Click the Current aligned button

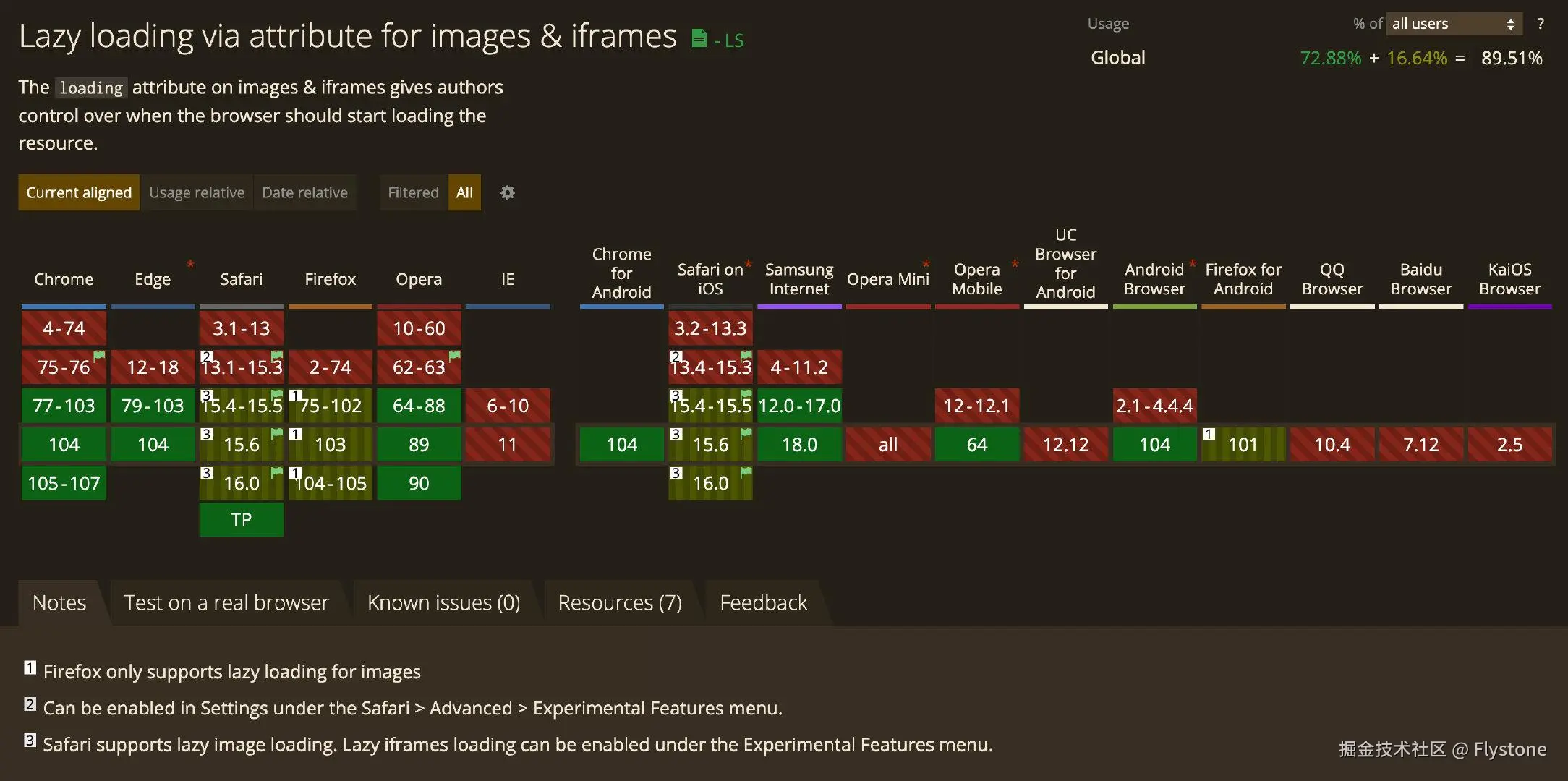79,193
